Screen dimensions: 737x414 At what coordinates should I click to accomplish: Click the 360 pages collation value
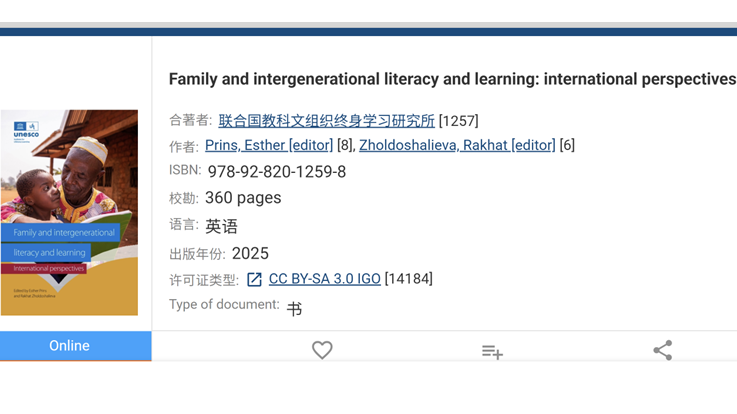click(243, 198)
